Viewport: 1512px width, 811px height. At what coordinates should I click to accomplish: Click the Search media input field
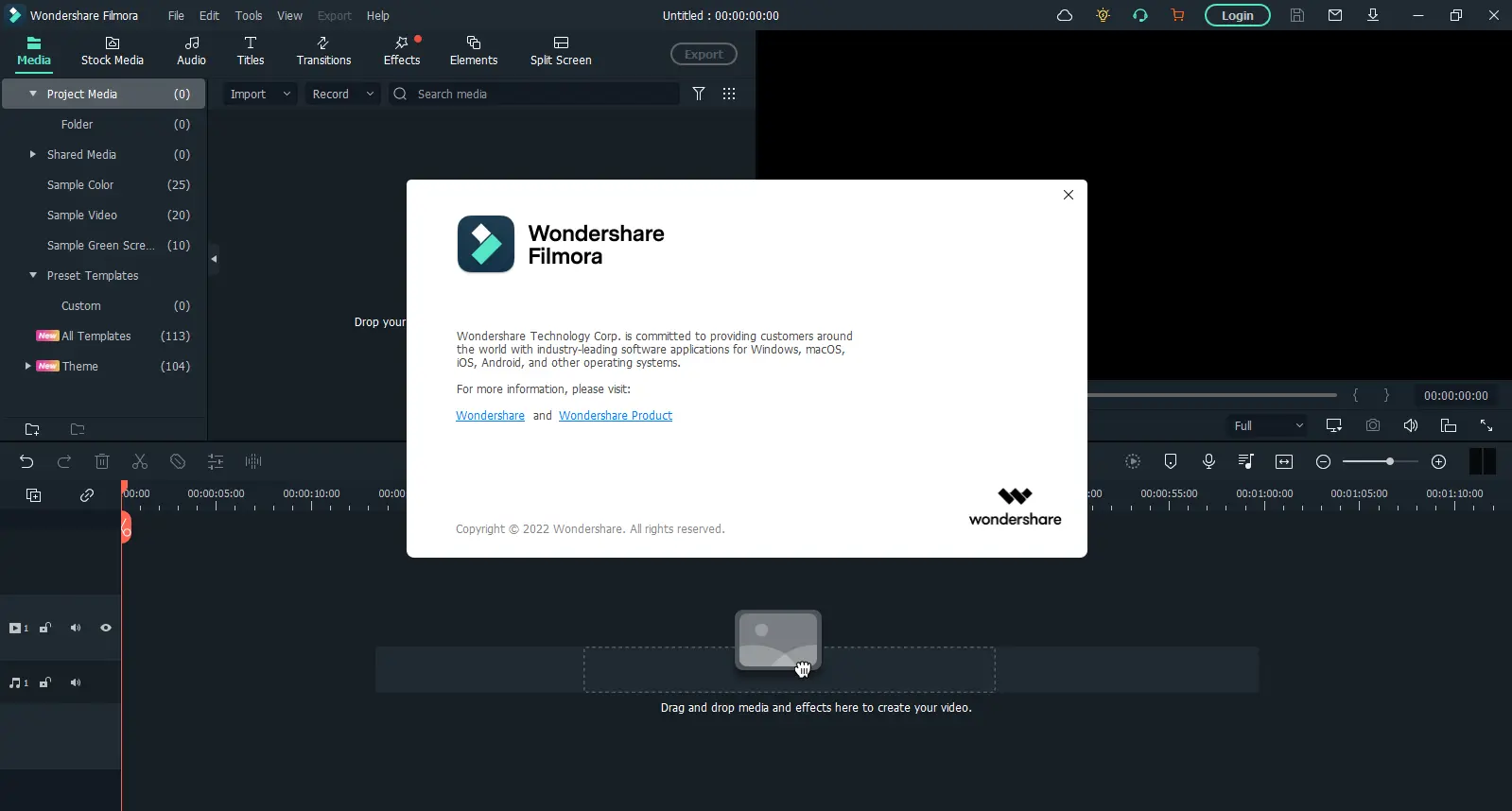coord(535,94)
